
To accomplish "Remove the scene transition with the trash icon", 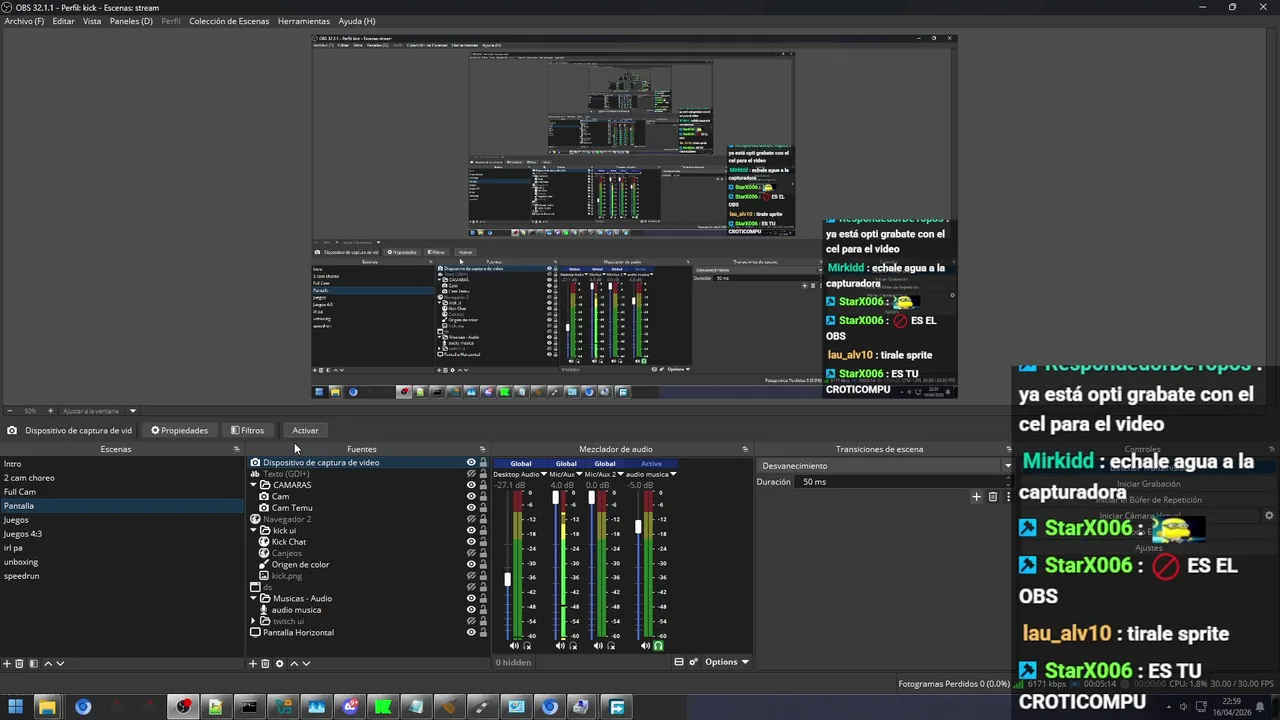I will tap(992, 496).
